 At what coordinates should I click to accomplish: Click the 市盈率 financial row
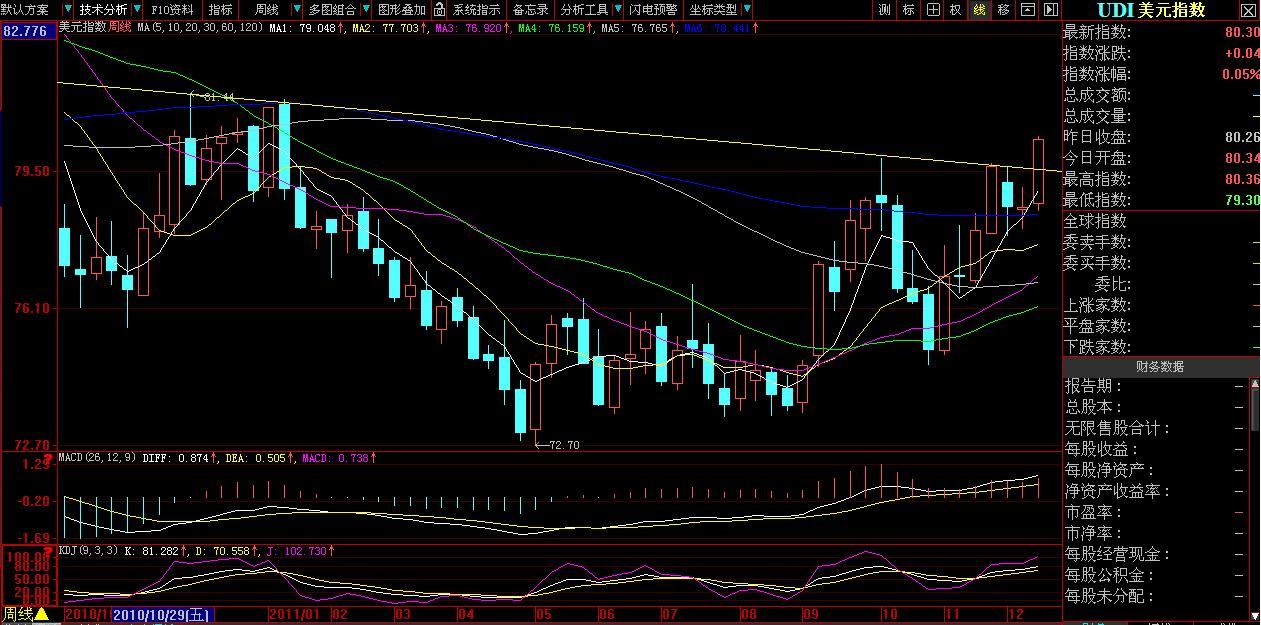pos(1155,512)
